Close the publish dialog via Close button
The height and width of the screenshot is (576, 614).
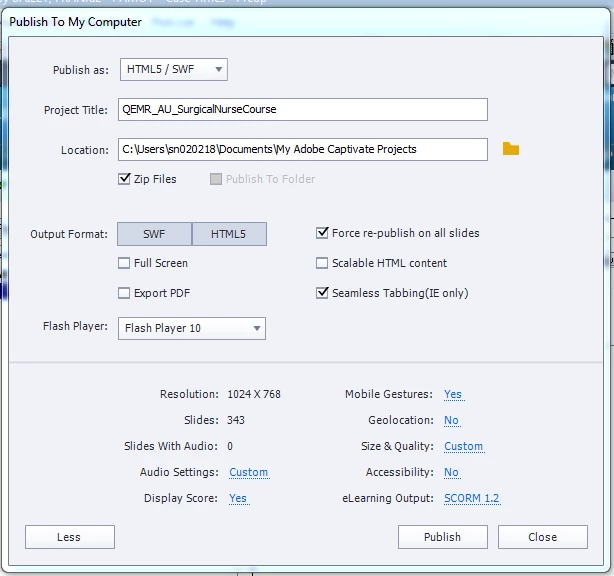tap(542, 537)
